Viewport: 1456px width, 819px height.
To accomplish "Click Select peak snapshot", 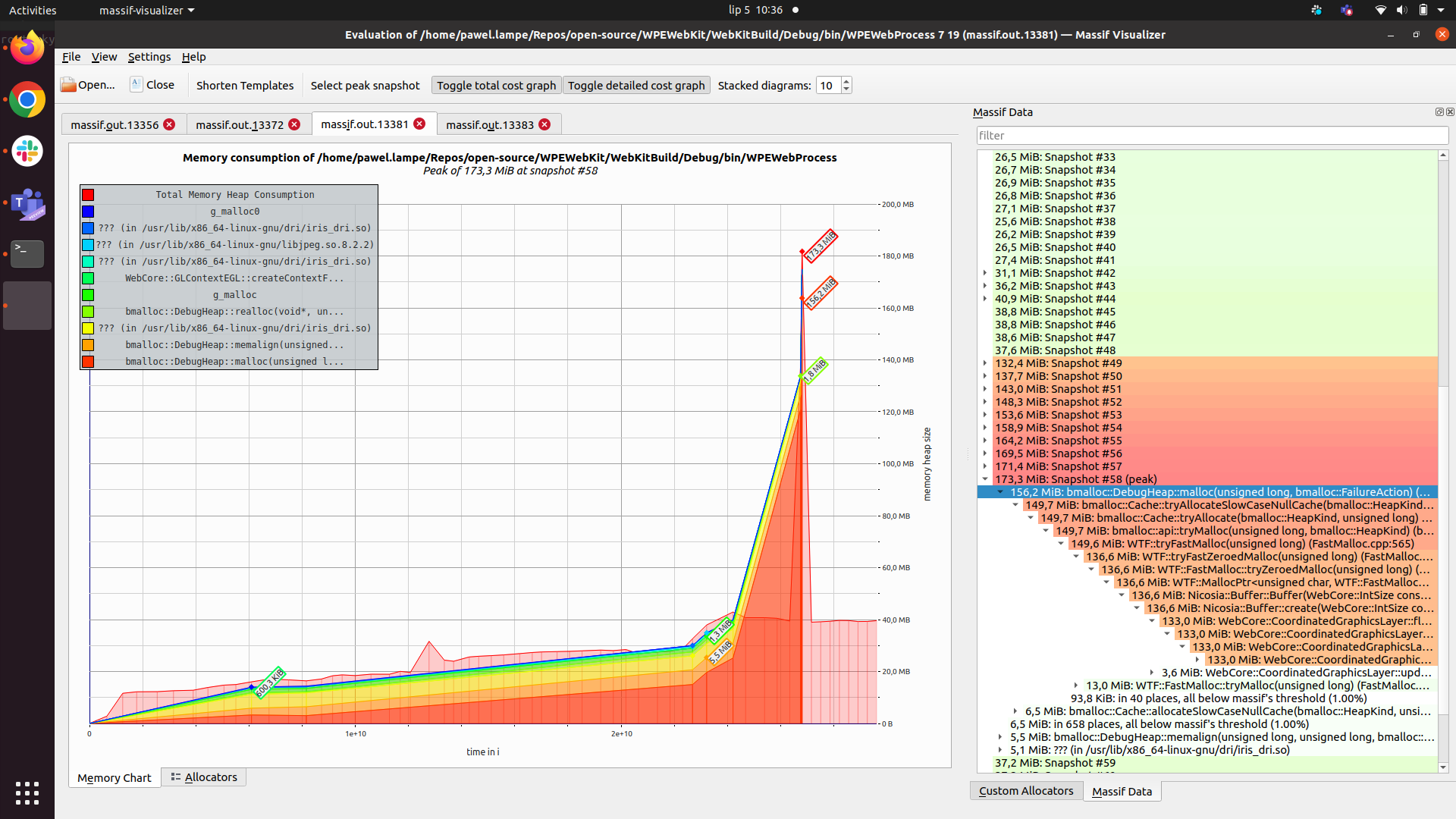I will (x=365, y=85).
